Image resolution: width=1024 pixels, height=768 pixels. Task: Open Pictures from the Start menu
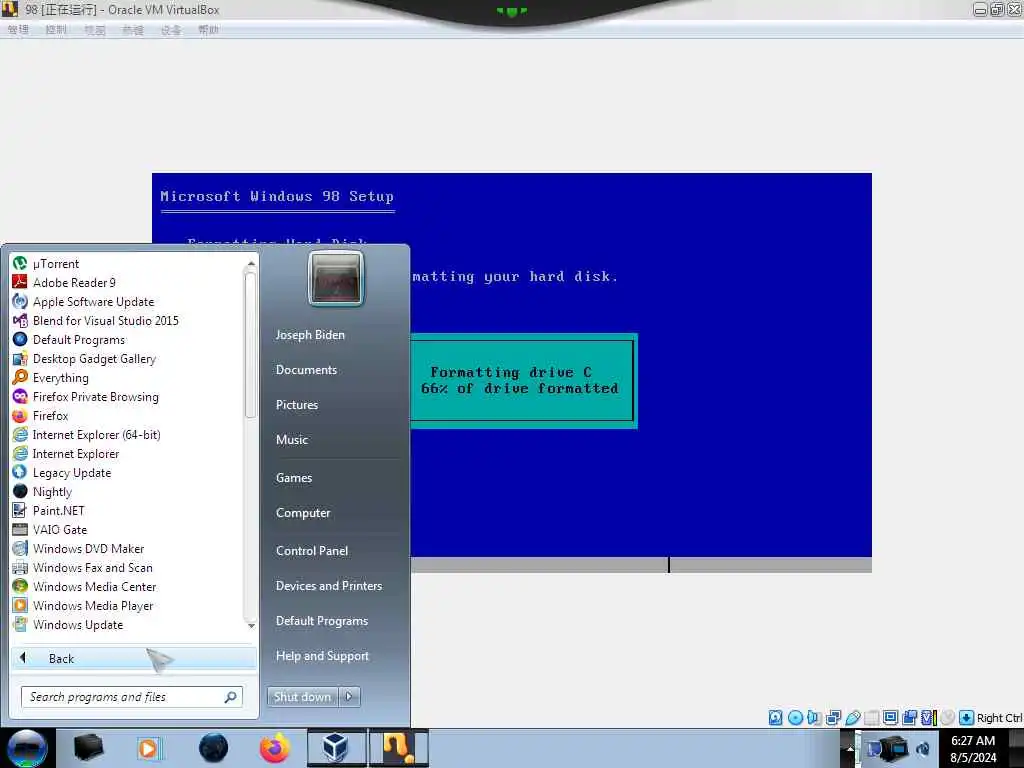[297, 405]
